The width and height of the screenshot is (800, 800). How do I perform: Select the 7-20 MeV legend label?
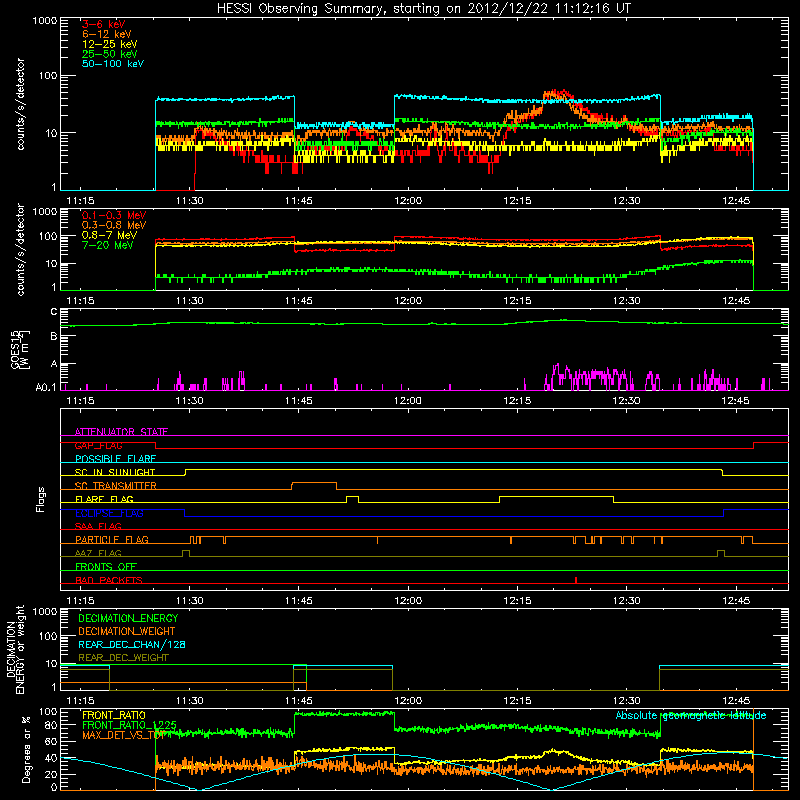click(108, 245)
